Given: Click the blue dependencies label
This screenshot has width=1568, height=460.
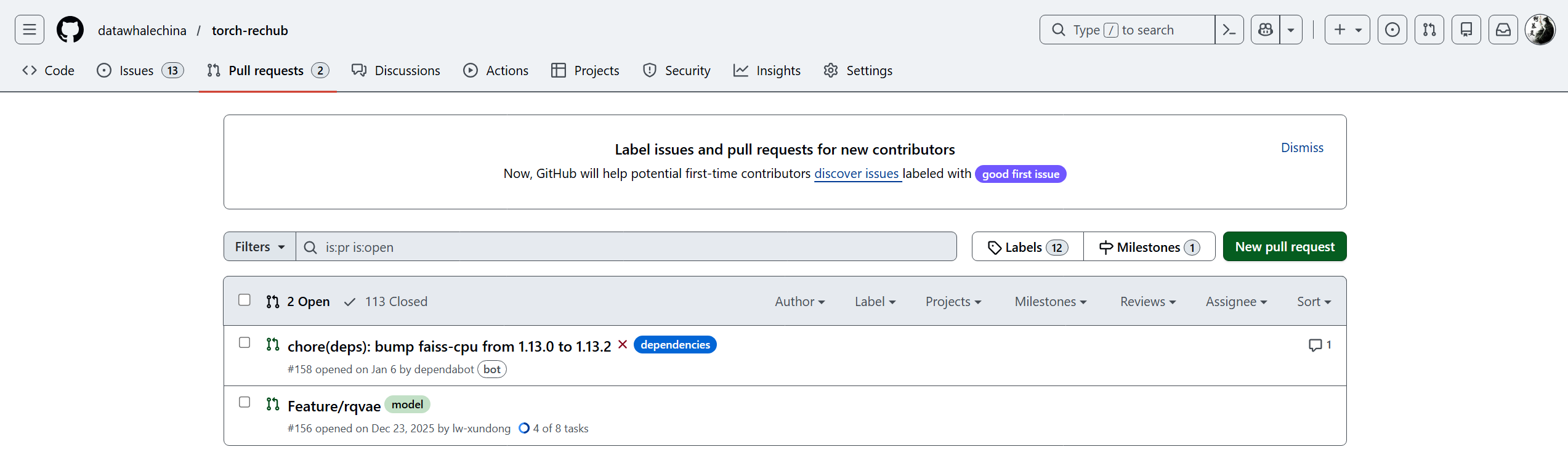Looking at the screenshot, I should click(x=675, y=345).
